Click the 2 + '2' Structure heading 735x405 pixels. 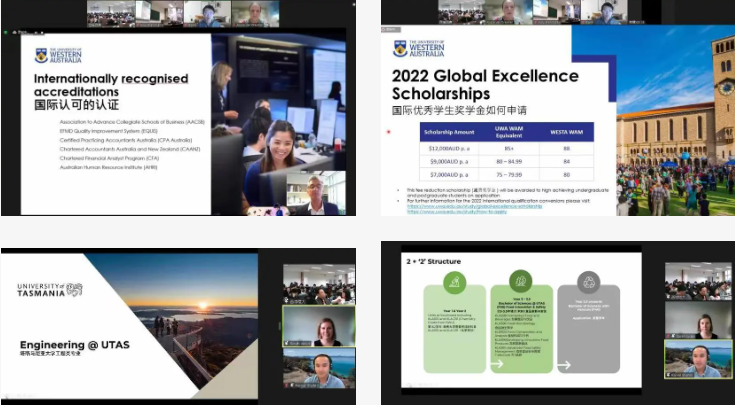432,261
